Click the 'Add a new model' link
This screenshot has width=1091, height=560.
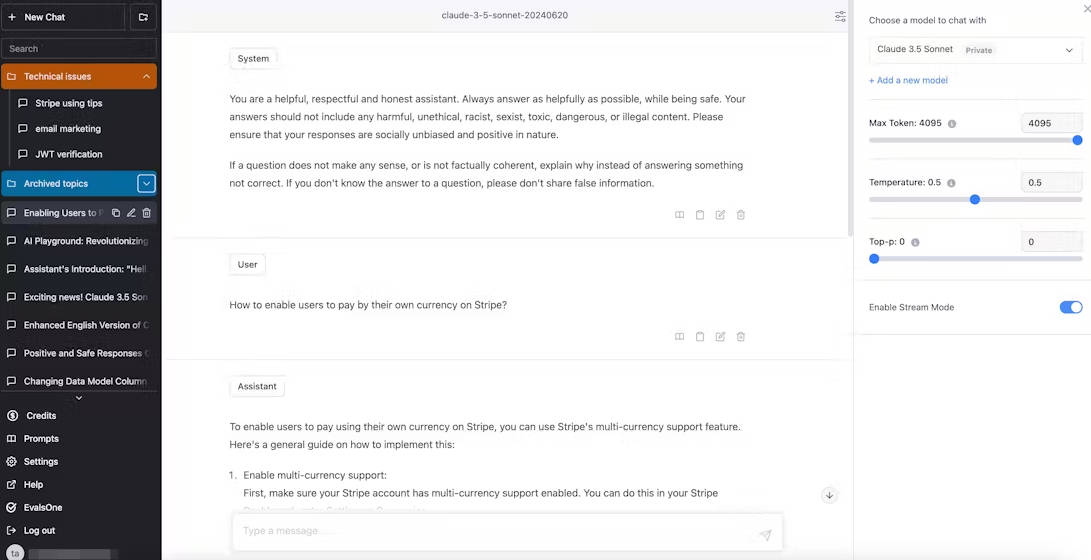pos(908,80)
